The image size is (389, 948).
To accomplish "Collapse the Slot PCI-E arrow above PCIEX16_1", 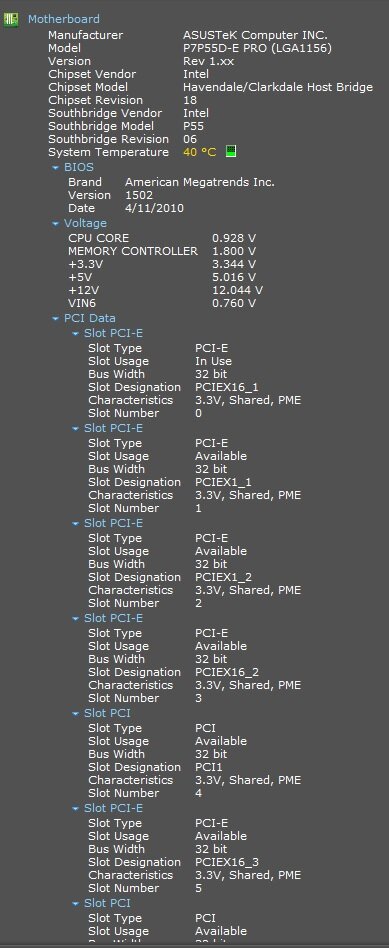I will pos(76,334).
